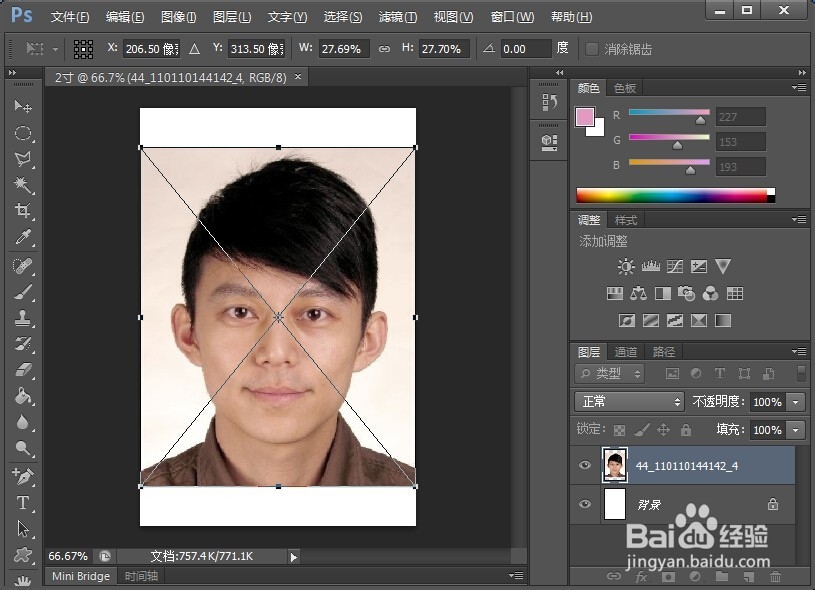Toggle visibility of the 背景 layer
The height and width of the screenshot is (590, 815).
click(x=585, y=505)
